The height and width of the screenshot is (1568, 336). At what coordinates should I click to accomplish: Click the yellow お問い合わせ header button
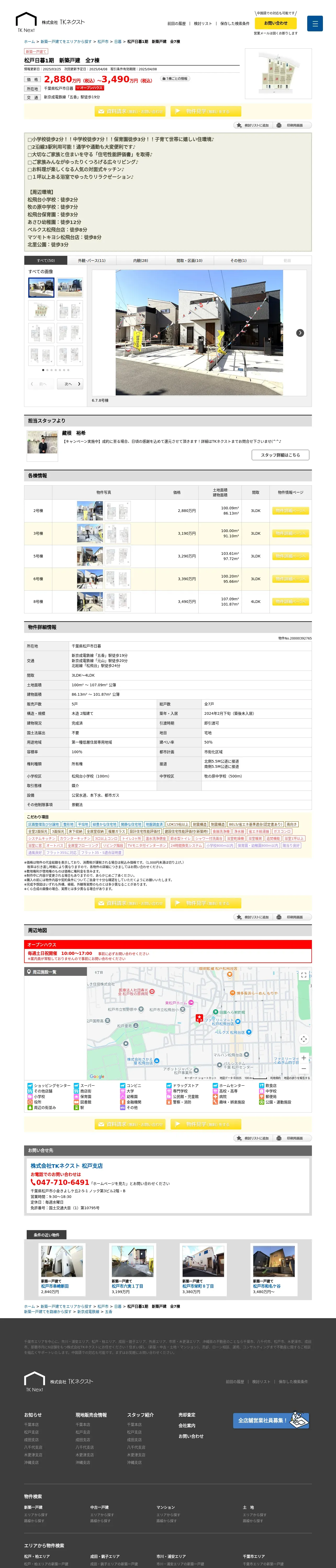point(276,23)
